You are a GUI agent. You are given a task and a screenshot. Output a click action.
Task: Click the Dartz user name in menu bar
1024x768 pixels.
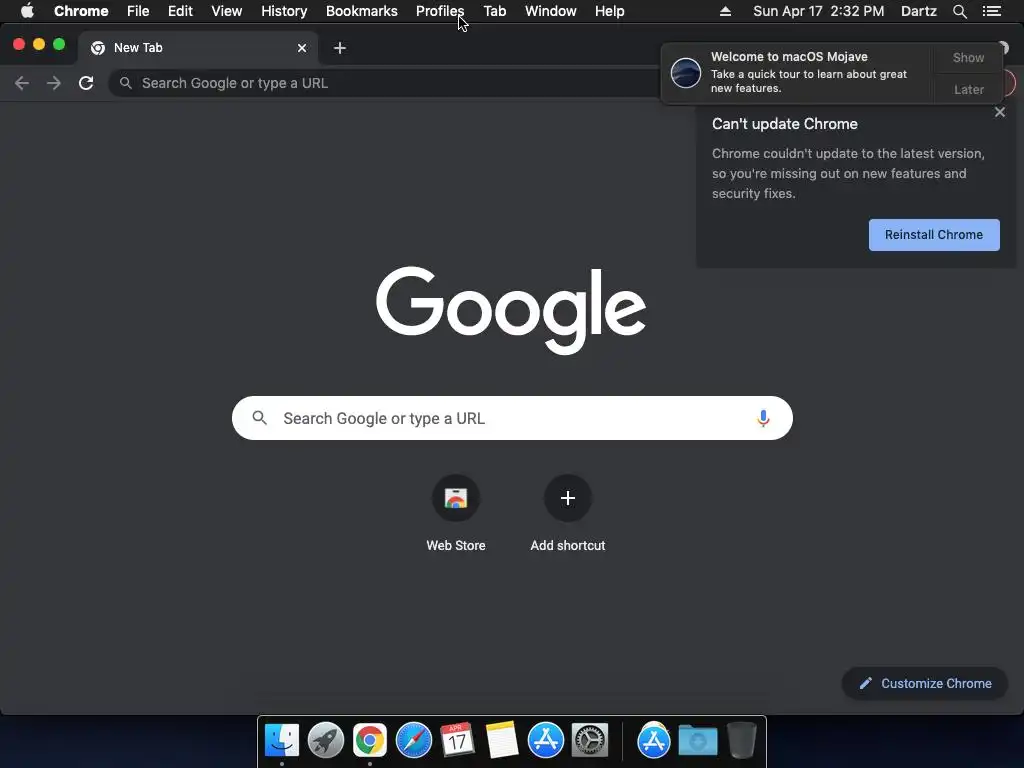point(918,11)
